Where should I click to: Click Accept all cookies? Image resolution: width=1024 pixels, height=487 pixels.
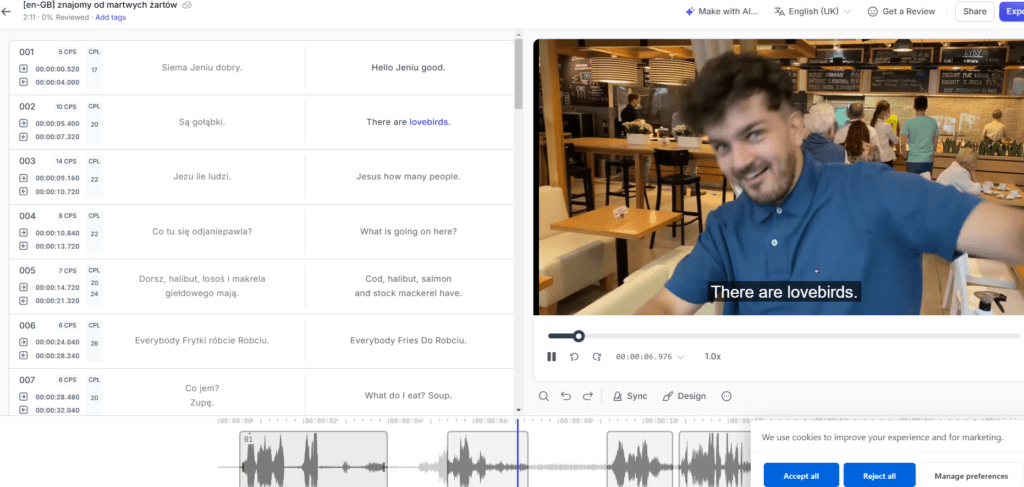click(800, 475)
